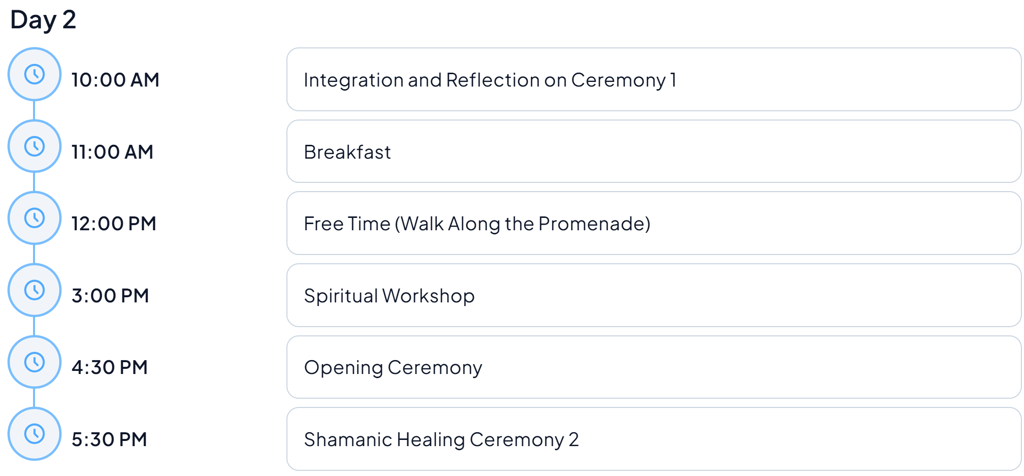The width and height of the screenshot is (1024, 476).
Task: Tap the 3:00 PM time label
Action: point(110,296)
